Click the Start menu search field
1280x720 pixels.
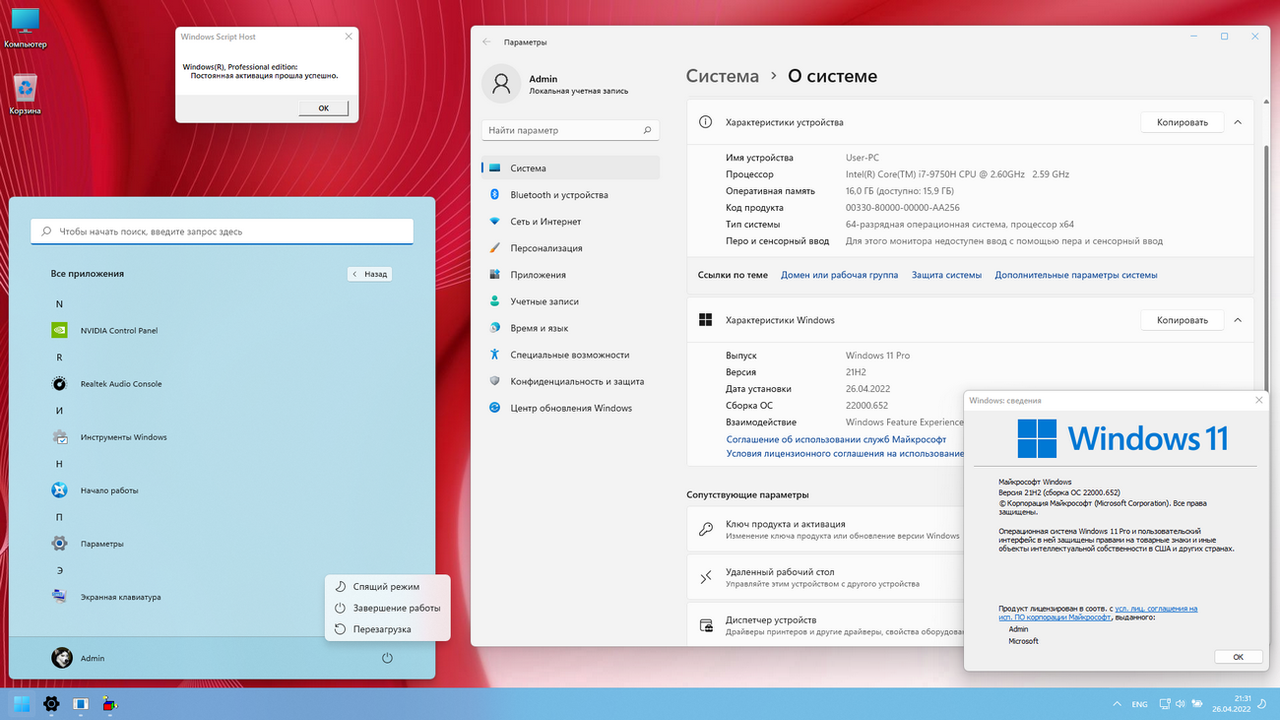222,231
